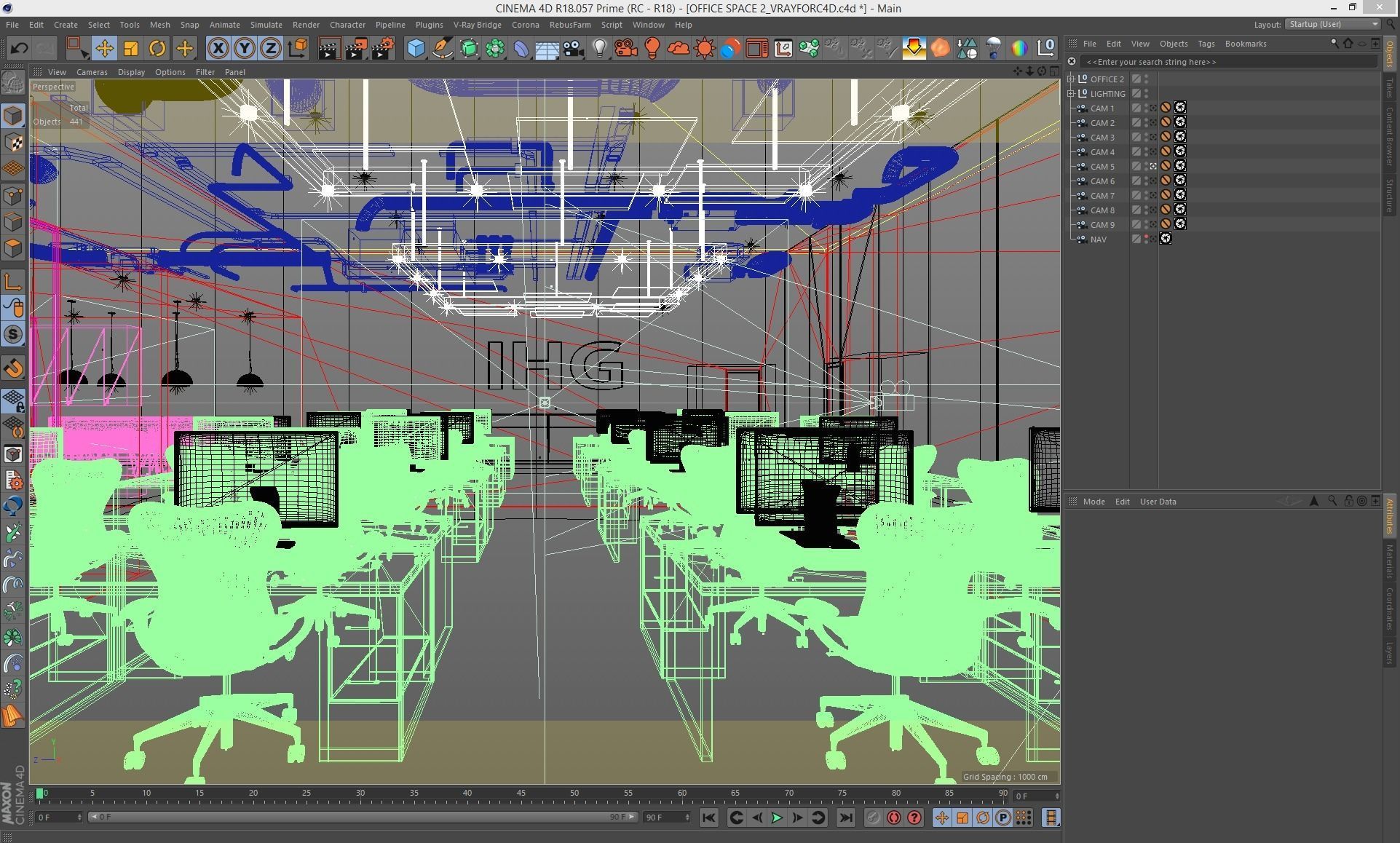Open the V-Ray Bridge menu

tap(478, 25)
